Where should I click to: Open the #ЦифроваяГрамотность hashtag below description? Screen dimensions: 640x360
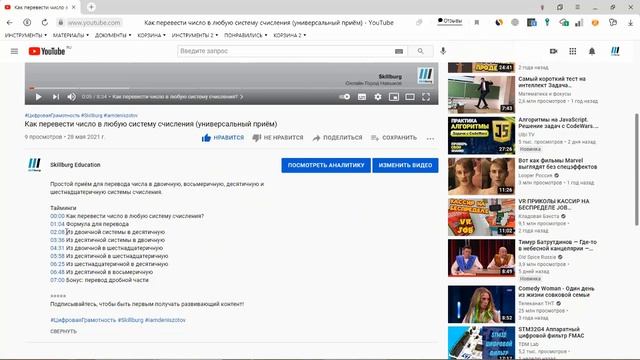click(x=83, y=320)
